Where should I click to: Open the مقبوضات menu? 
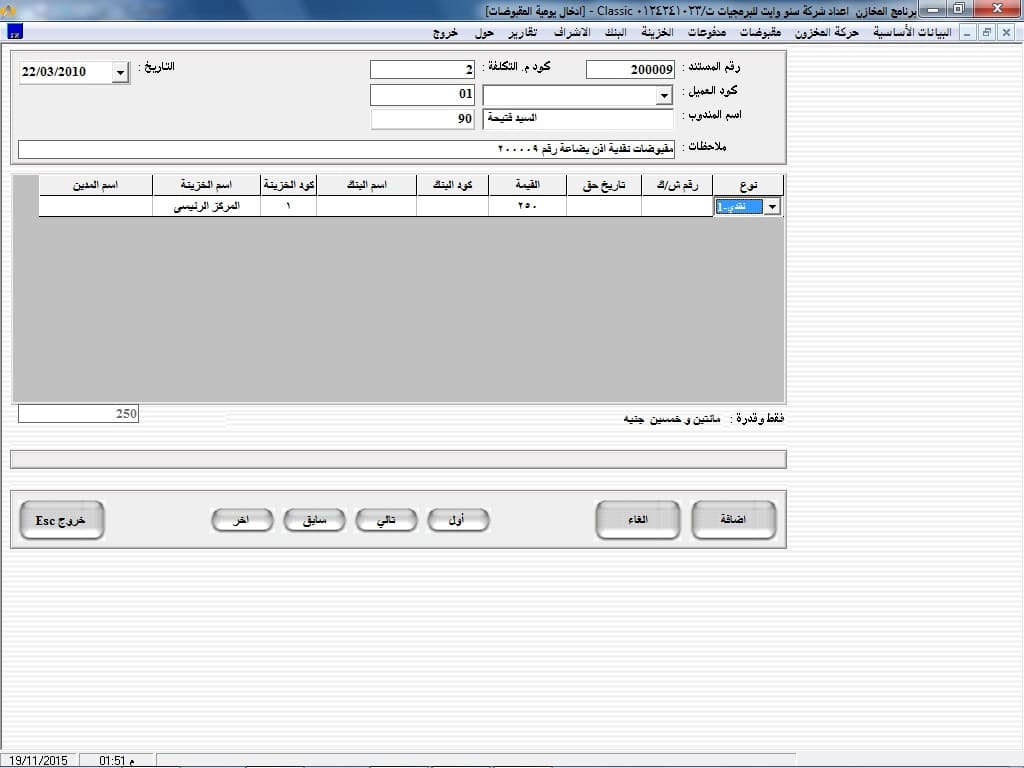760,33
